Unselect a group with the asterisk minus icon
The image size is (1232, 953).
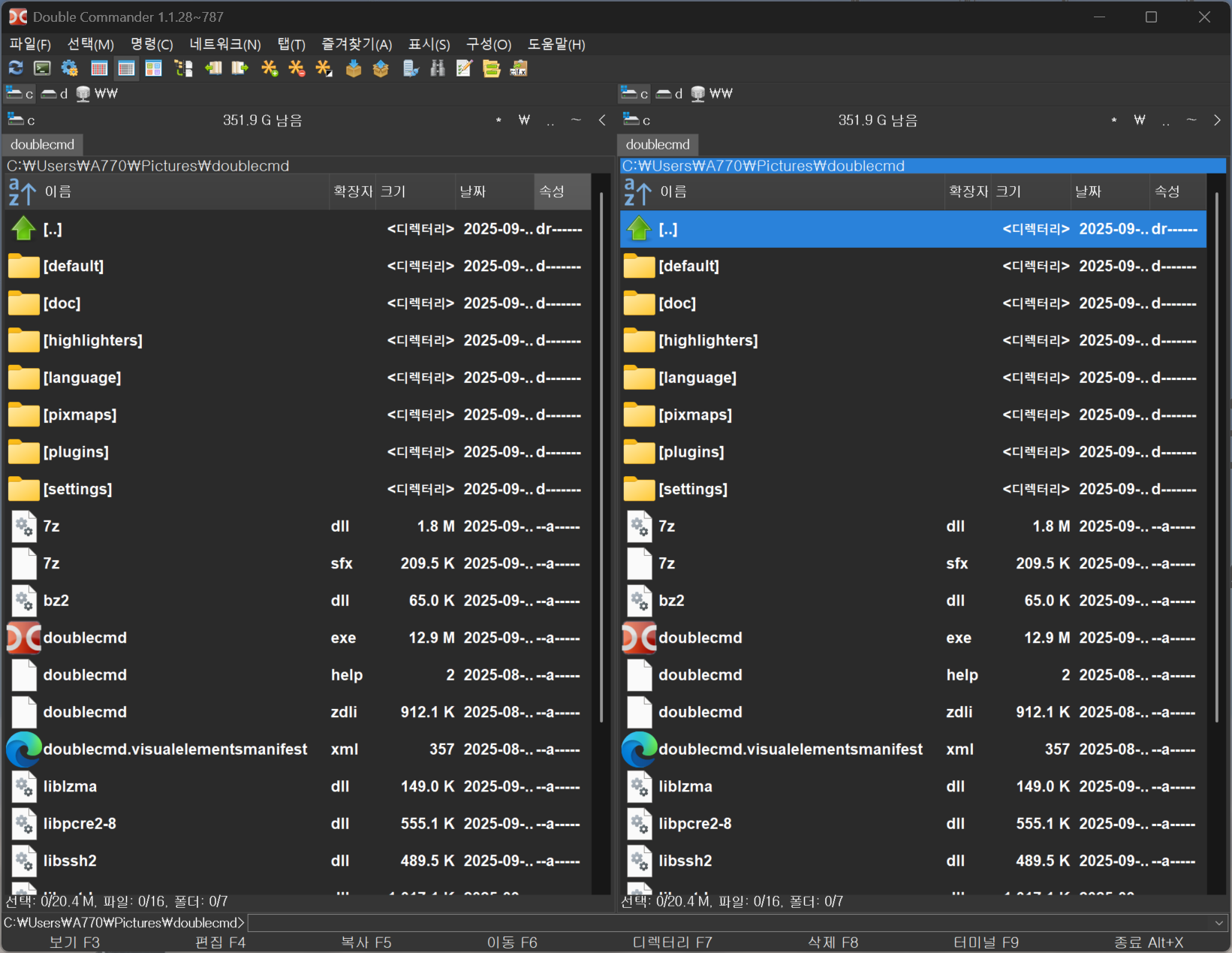pyautogui.click(x=297, y=68)
